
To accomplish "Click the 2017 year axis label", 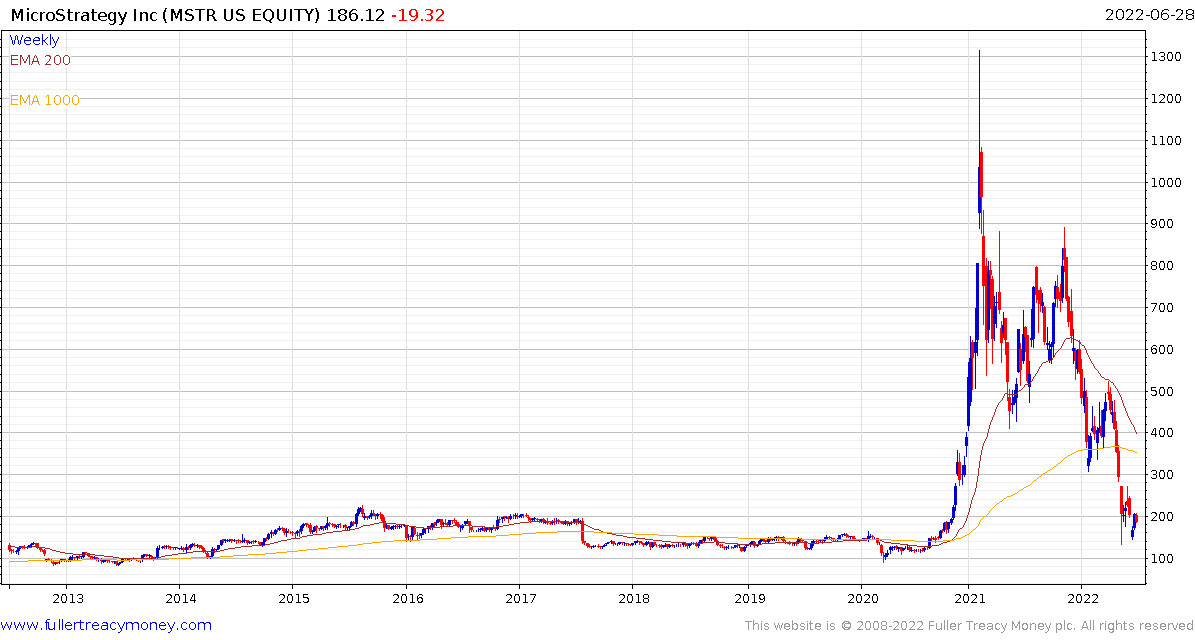I will click(520, 598).
